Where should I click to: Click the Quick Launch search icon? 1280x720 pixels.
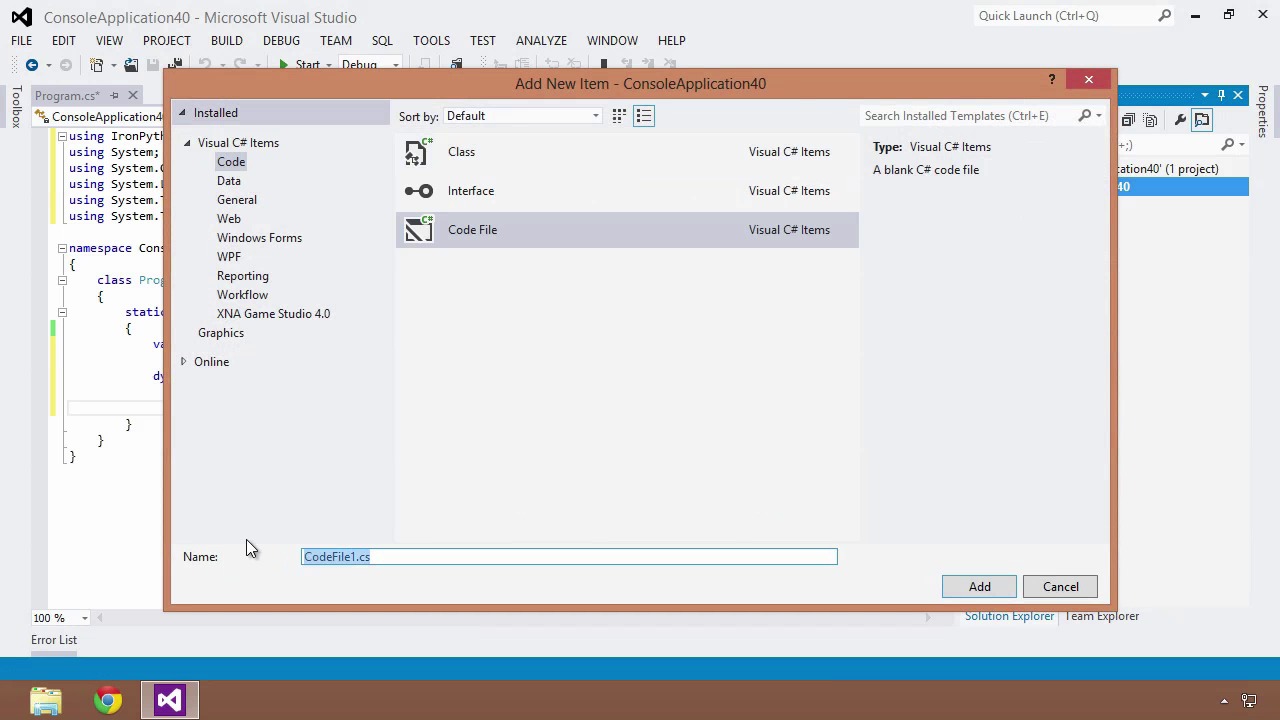point(1164,16)
